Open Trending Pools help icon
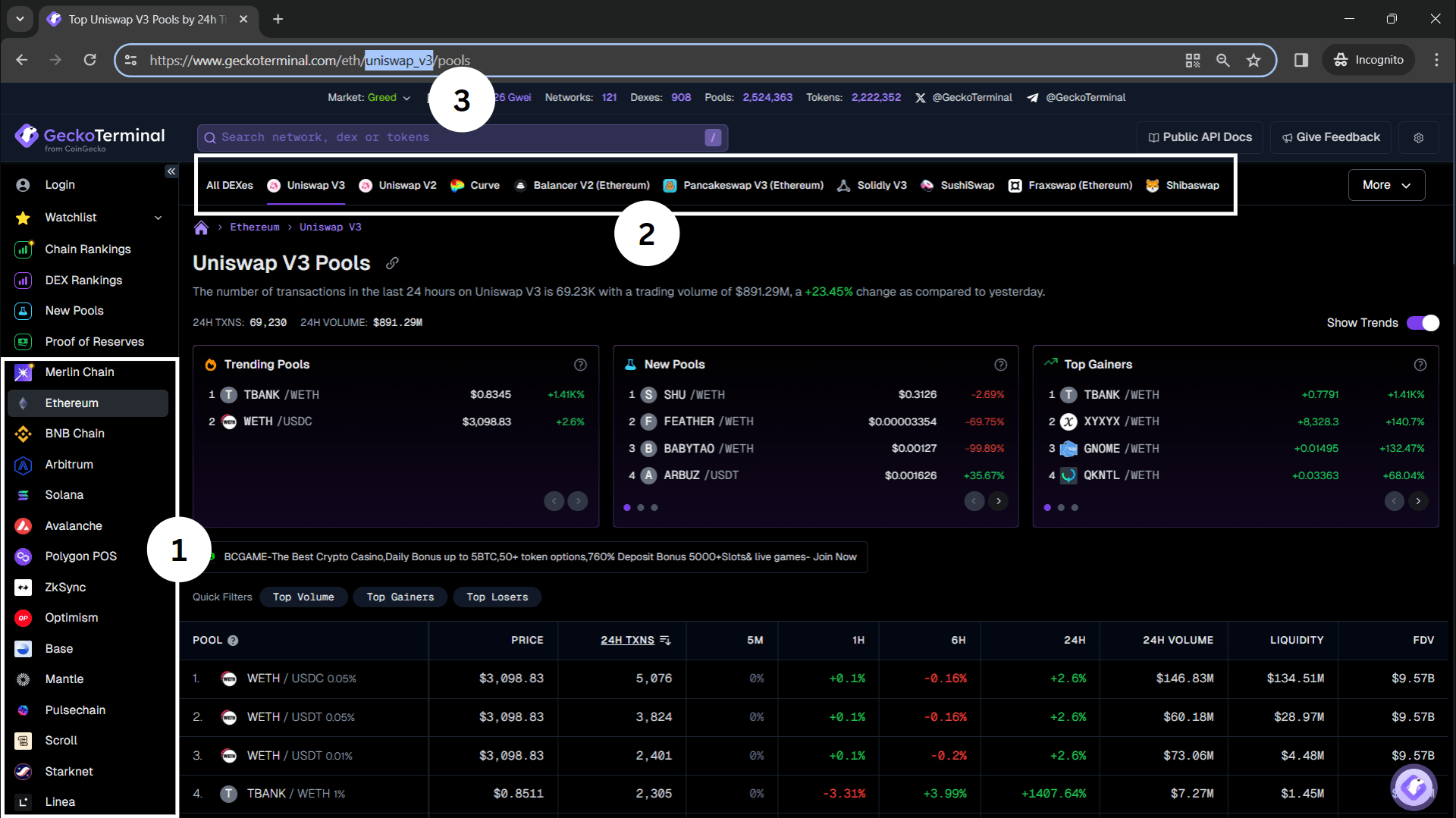Image resolution: width=1456 pixels, height=818 pixels. pyautogui.click(x=580, y=365)
